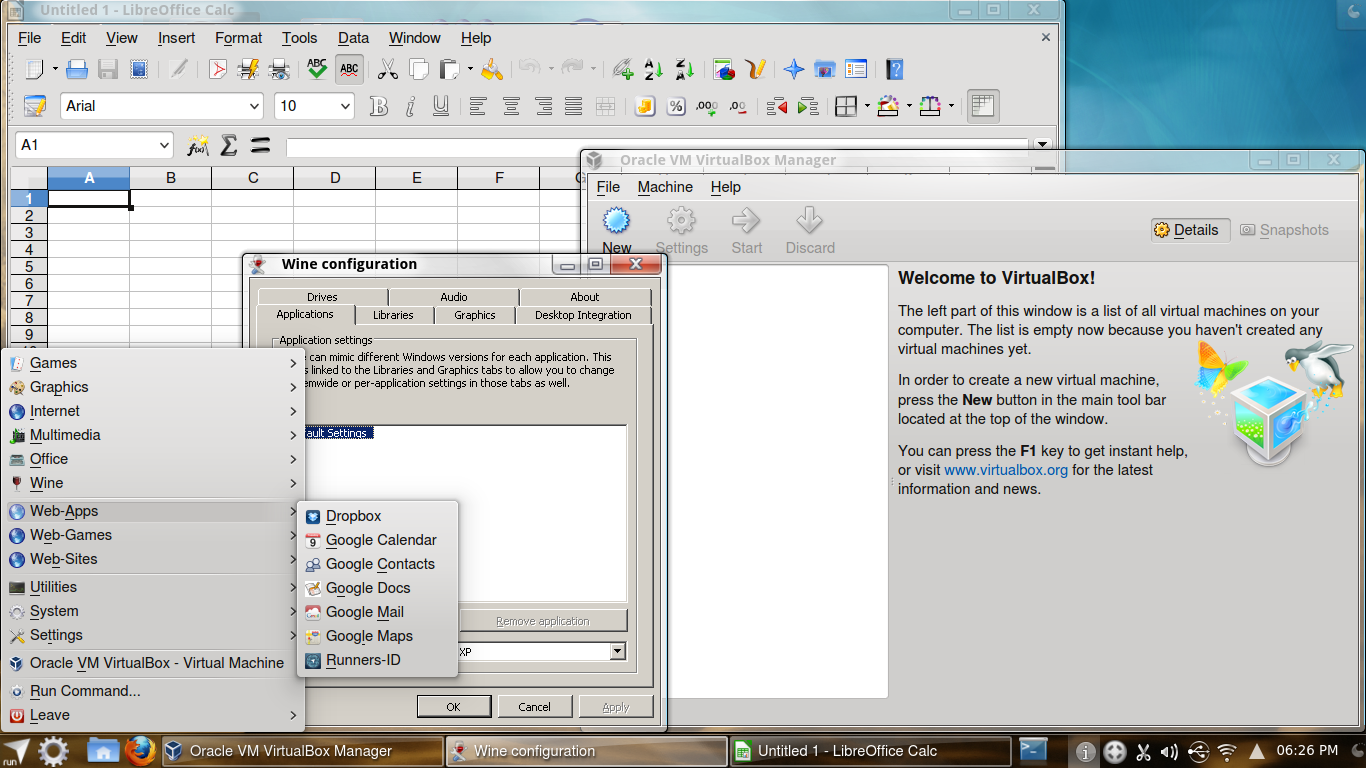The height and width of the screenshot is (768, 1366).
Task: Click the Save document icon in Calc
Action: (x=108, y=69)
